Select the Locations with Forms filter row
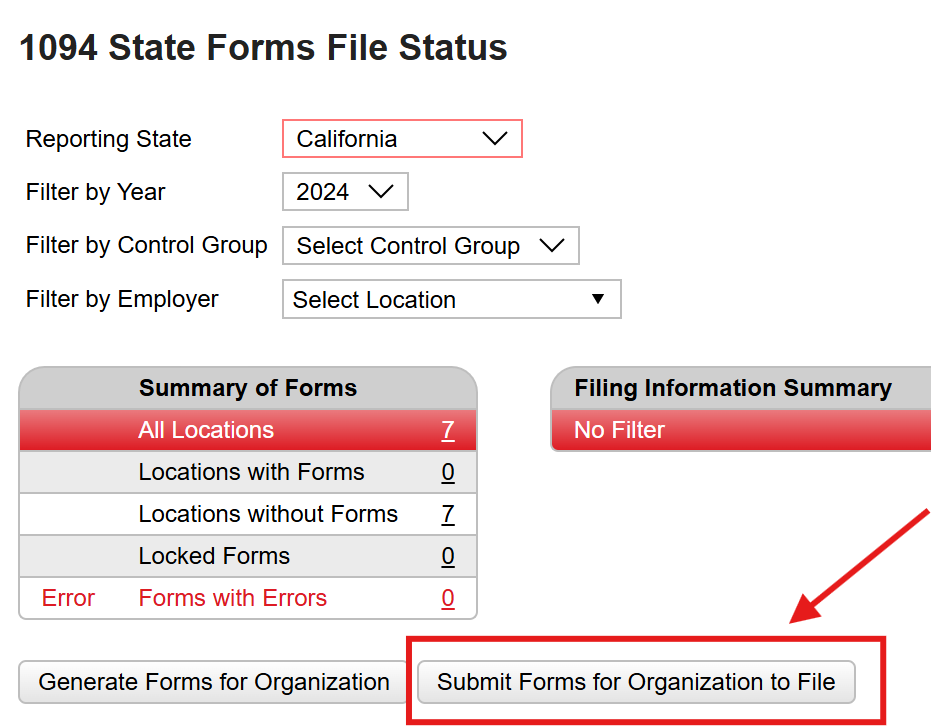Image resolution: width=931 pixels, height=726 pixels. point(247,471)
